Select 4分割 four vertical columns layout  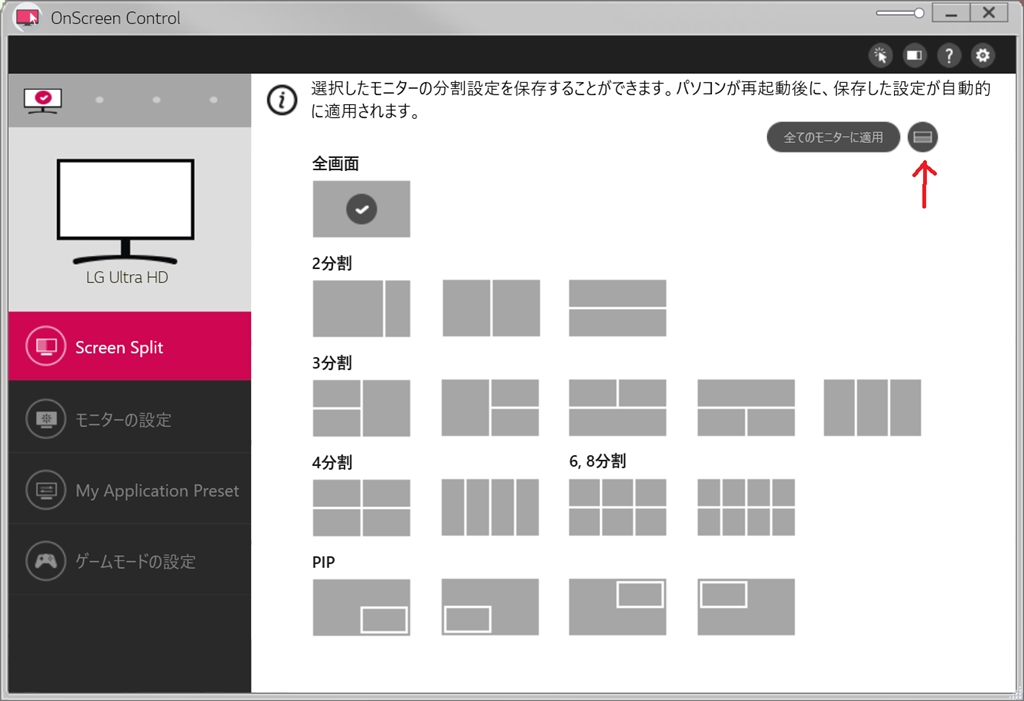click(x=490, y=508)
